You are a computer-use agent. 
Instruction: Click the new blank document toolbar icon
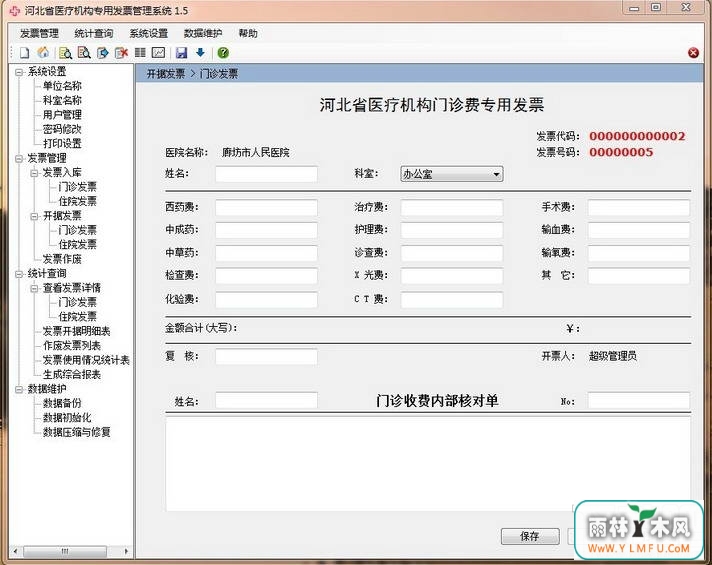coord(25,53)
